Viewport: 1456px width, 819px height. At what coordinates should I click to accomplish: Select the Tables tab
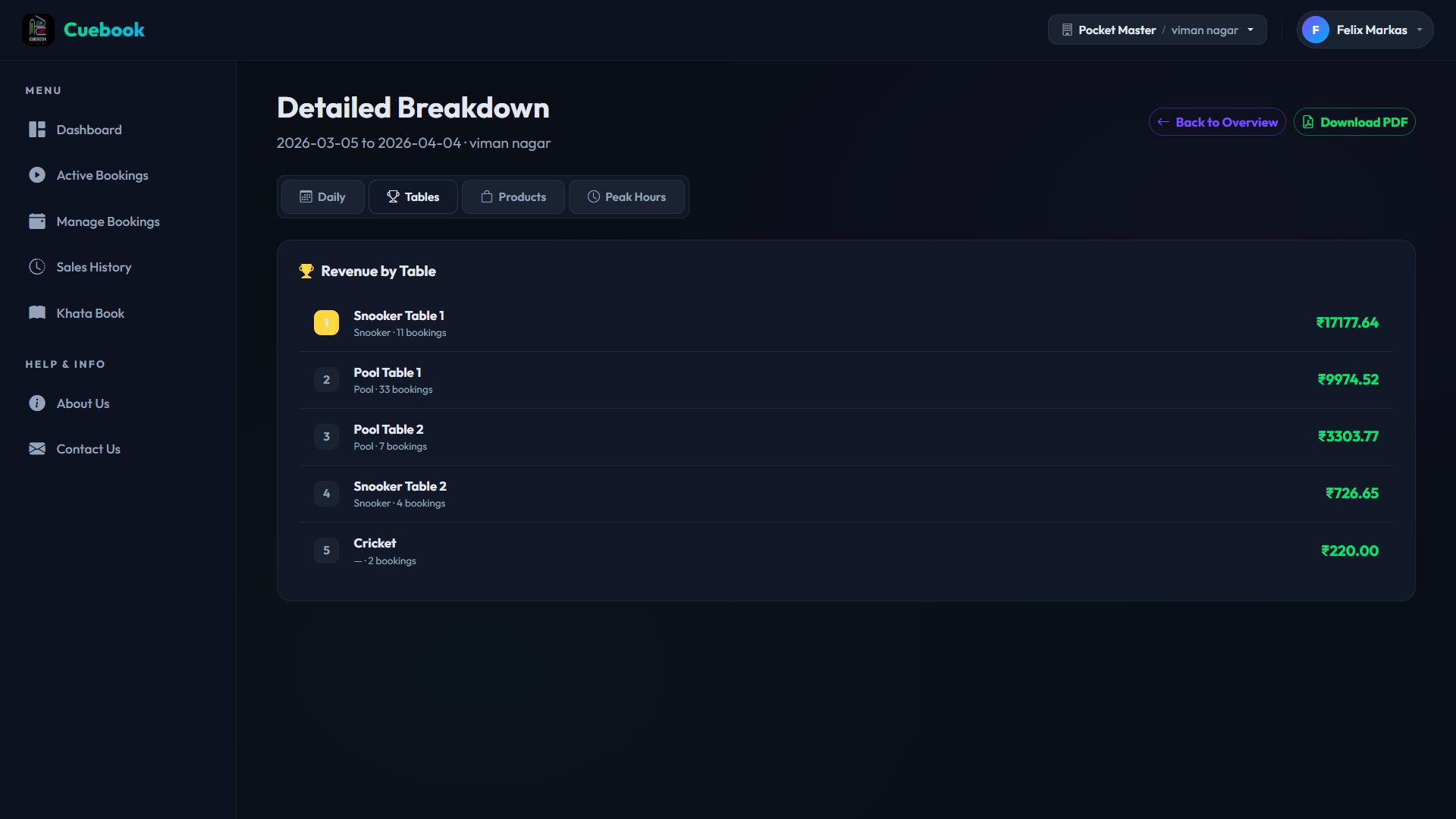413,197
